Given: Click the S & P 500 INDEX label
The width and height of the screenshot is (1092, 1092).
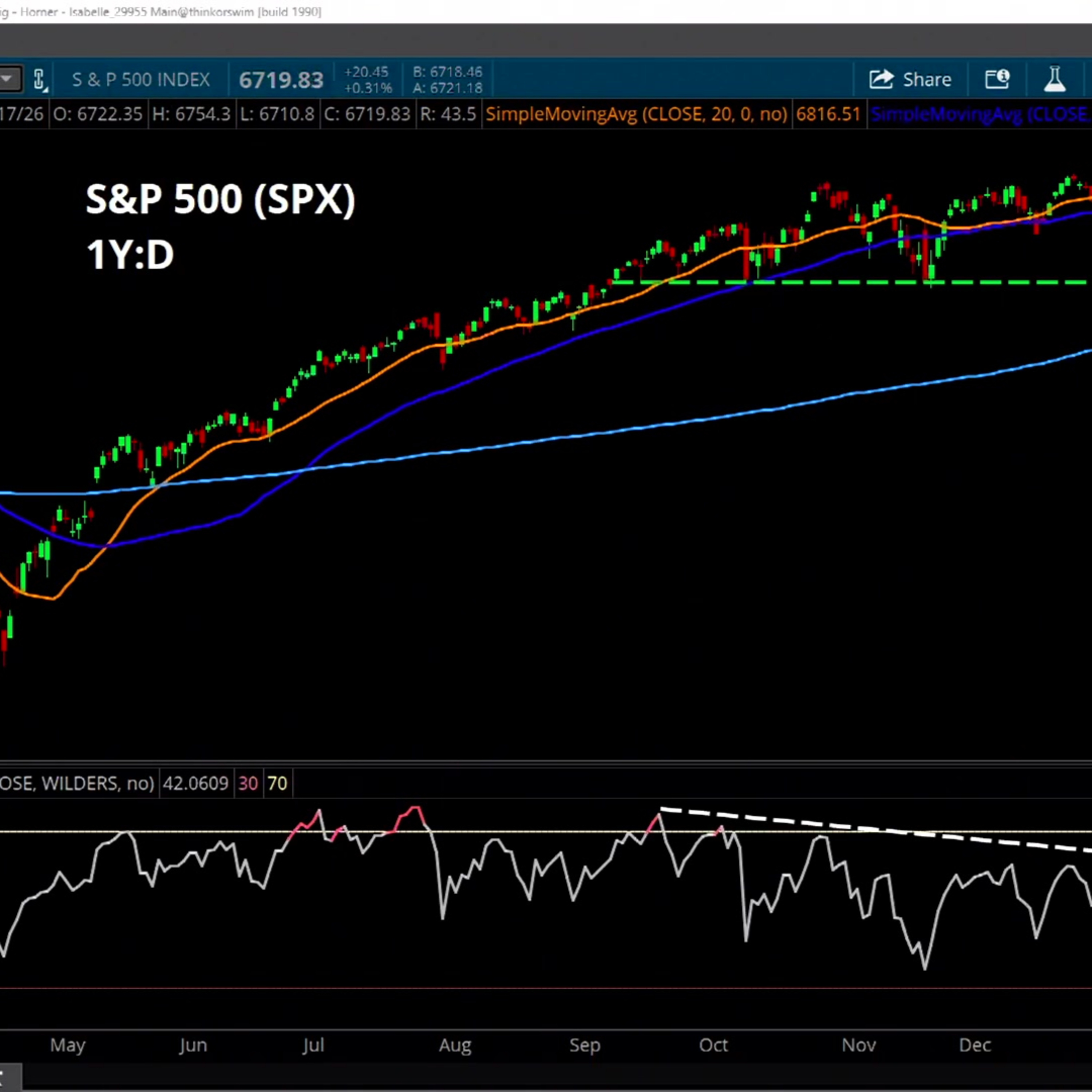Looking at the screenshot, I should pos(141,80).
